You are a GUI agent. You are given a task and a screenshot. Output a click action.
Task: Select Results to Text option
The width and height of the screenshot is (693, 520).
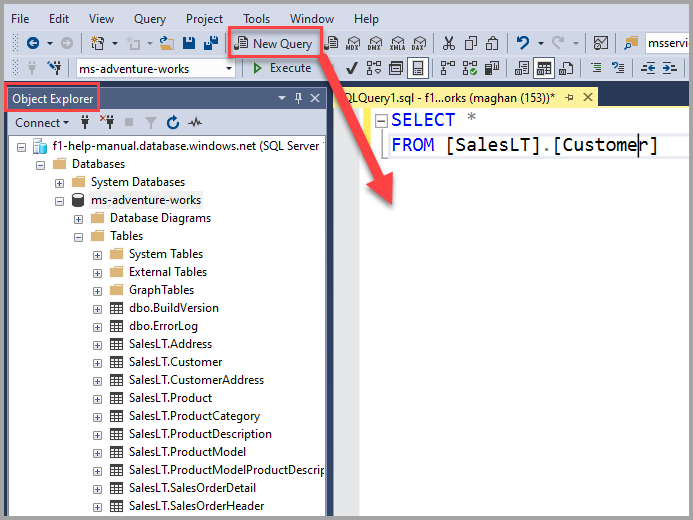(522, 68)
